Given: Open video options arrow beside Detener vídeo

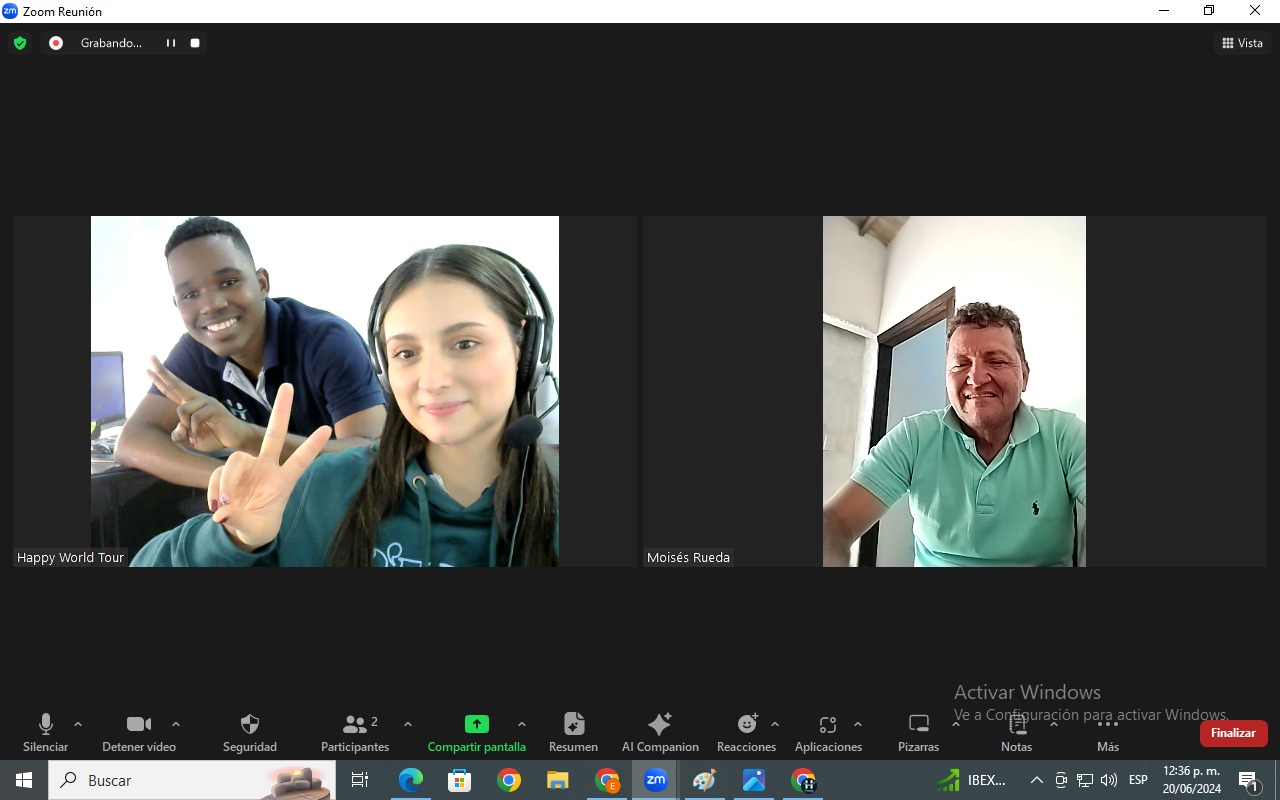Looking at the screenshot, I should coord(176,724).
